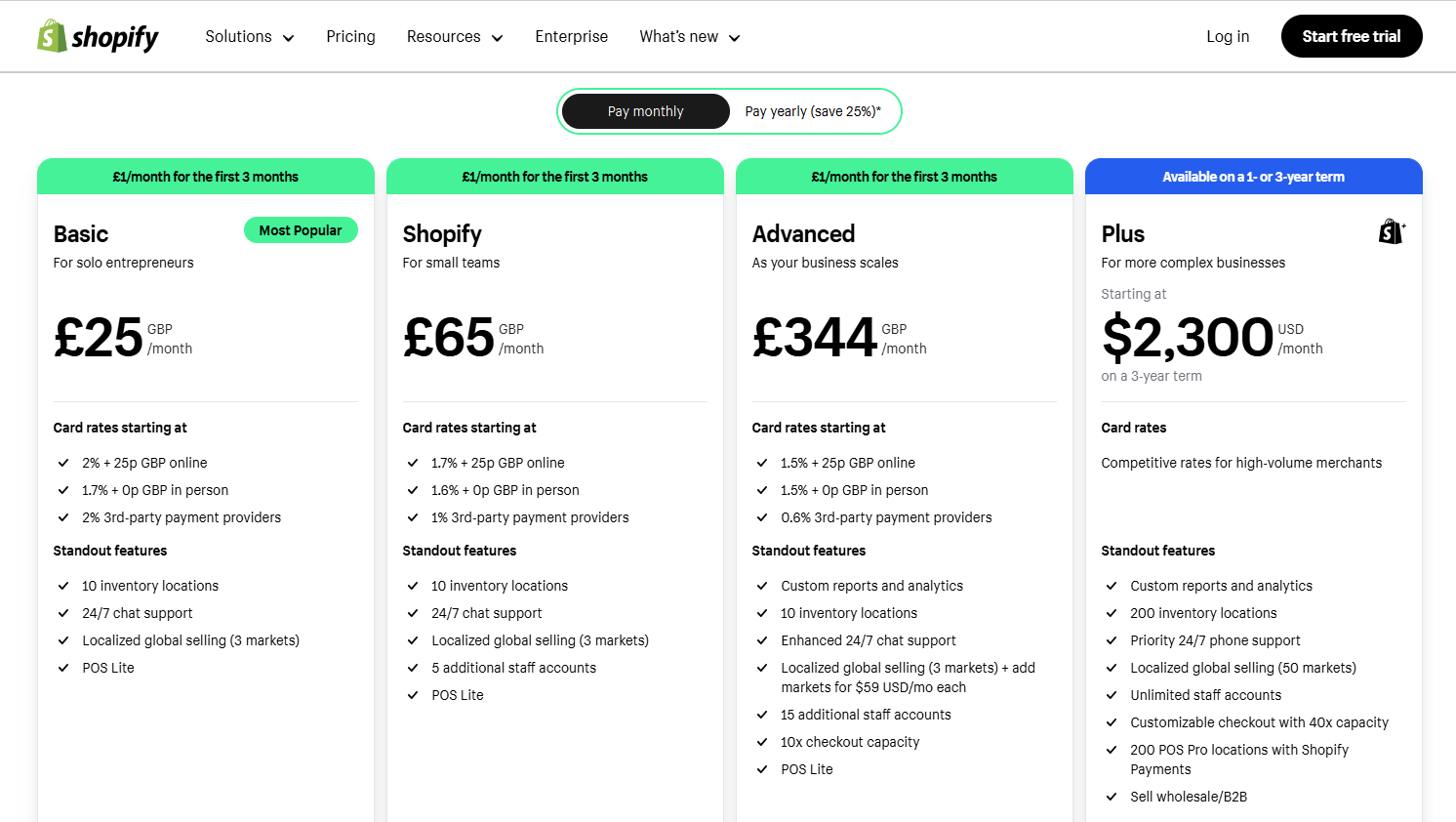Click '1% 3rd-party payment providers' text
The height and width of the screenshot is (822, 1456).
[x=530, y=517]
